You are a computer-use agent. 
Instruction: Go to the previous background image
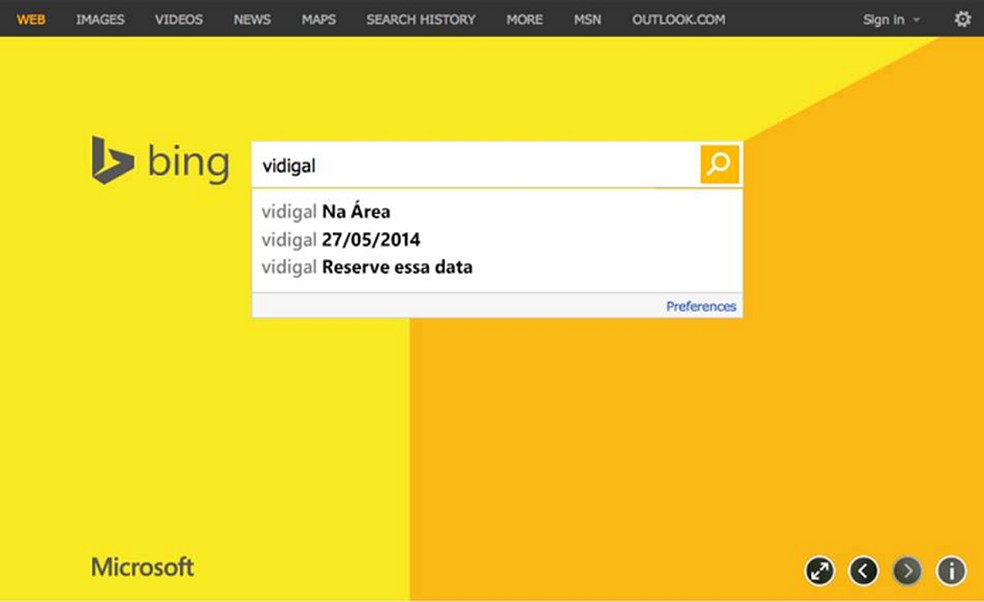point(864,571)
